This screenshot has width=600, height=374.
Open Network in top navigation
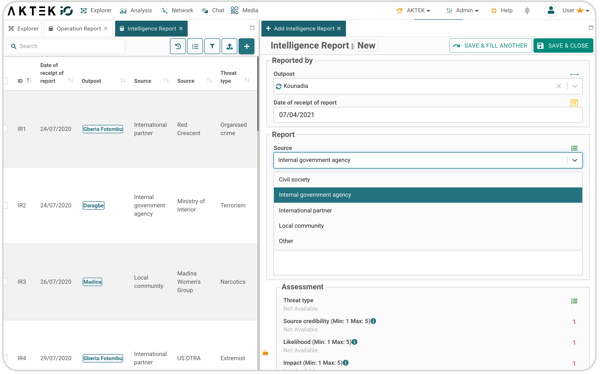point(177,11)
